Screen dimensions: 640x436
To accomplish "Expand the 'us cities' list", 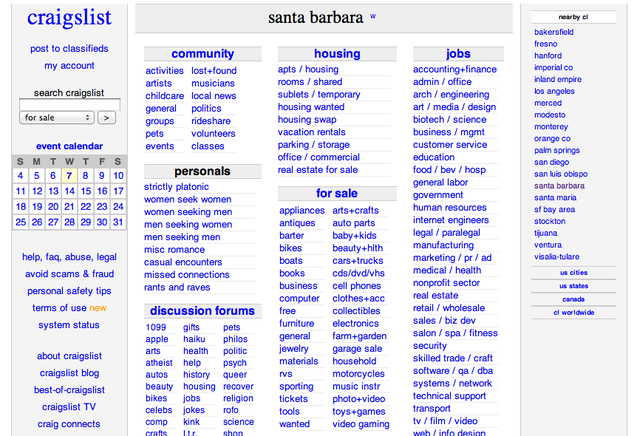I will point(573,273).
